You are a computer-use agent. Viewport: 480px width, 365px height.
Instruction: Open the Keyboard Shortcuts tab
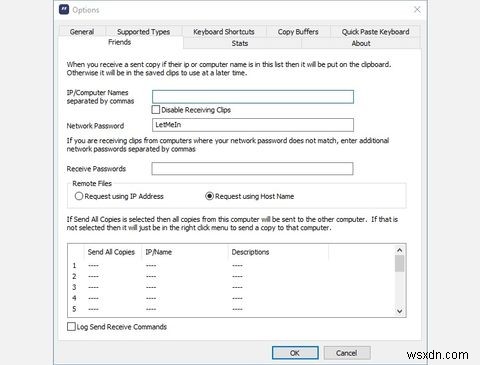[224, 32]
